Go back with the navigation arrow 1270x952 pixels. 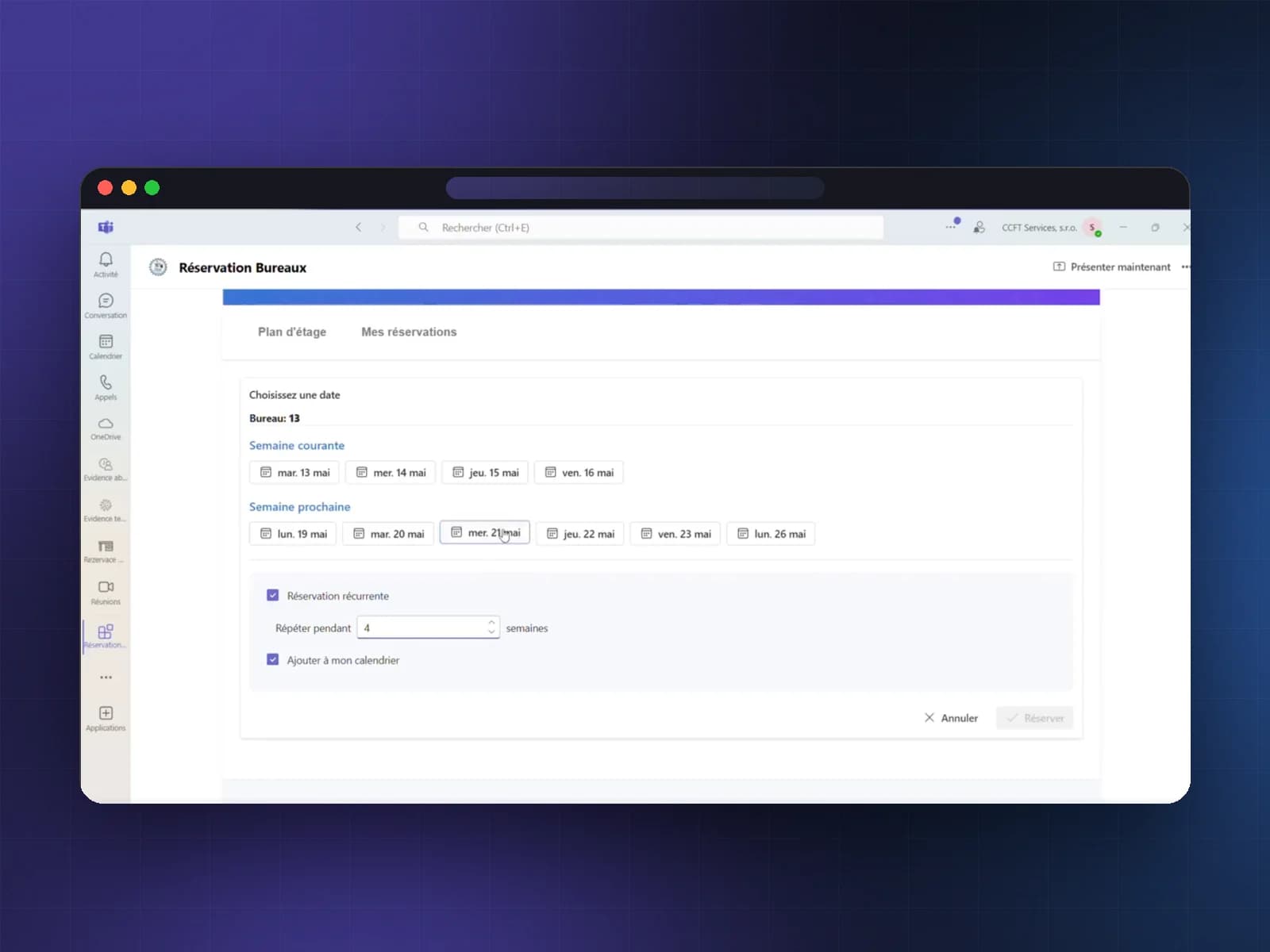pyautogui.click(x=359, y=228)
